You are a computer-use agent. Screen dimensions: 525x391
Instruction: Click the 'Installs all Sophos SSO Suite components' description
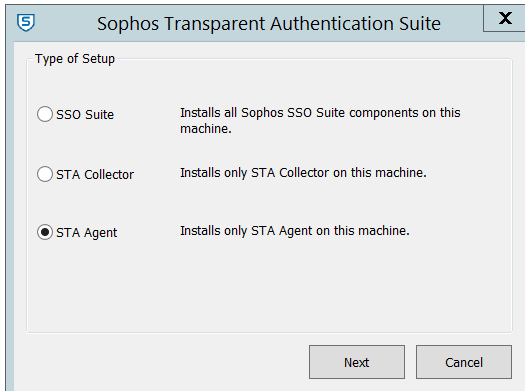(x=320, y=121)
